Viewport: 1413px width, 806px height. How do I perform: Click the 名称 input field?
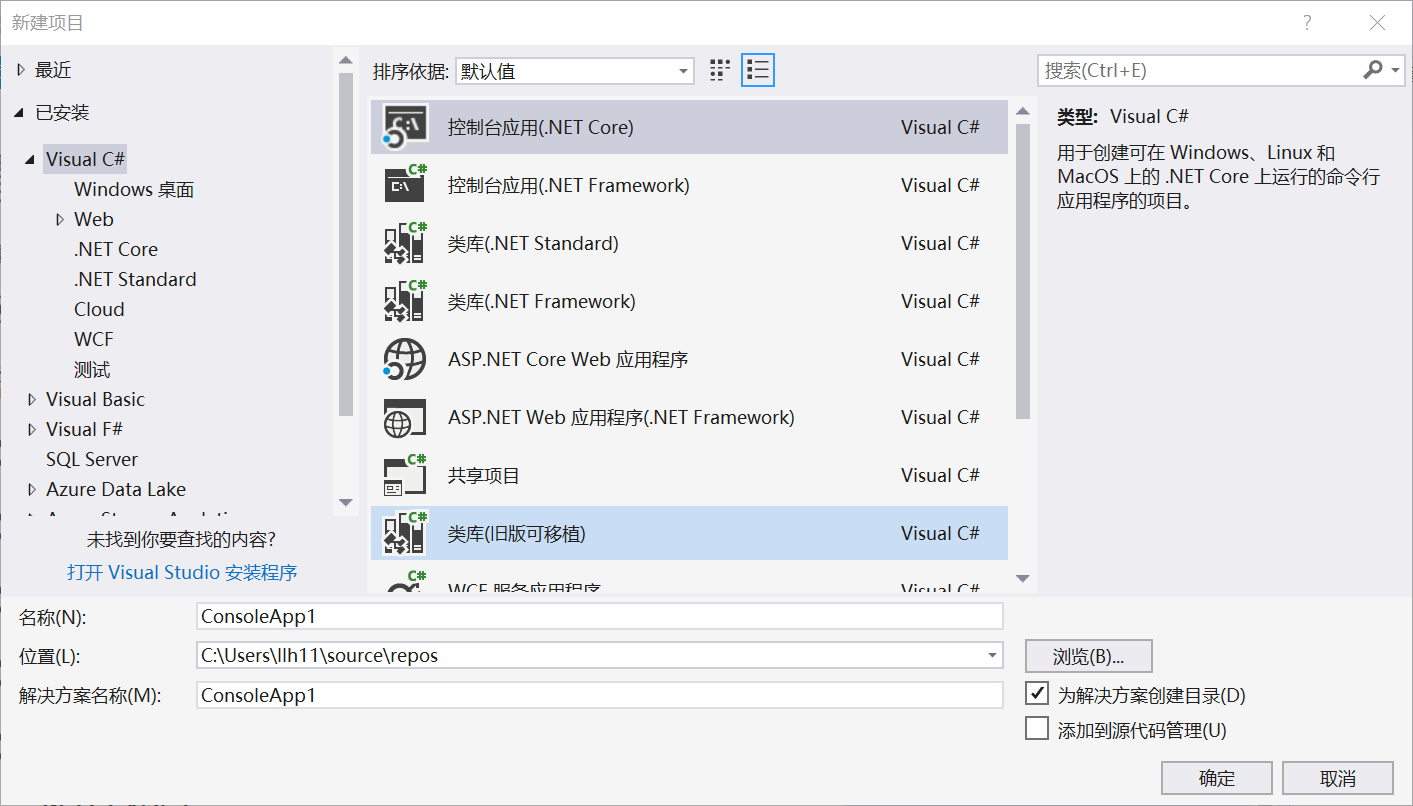coord(599,617)
